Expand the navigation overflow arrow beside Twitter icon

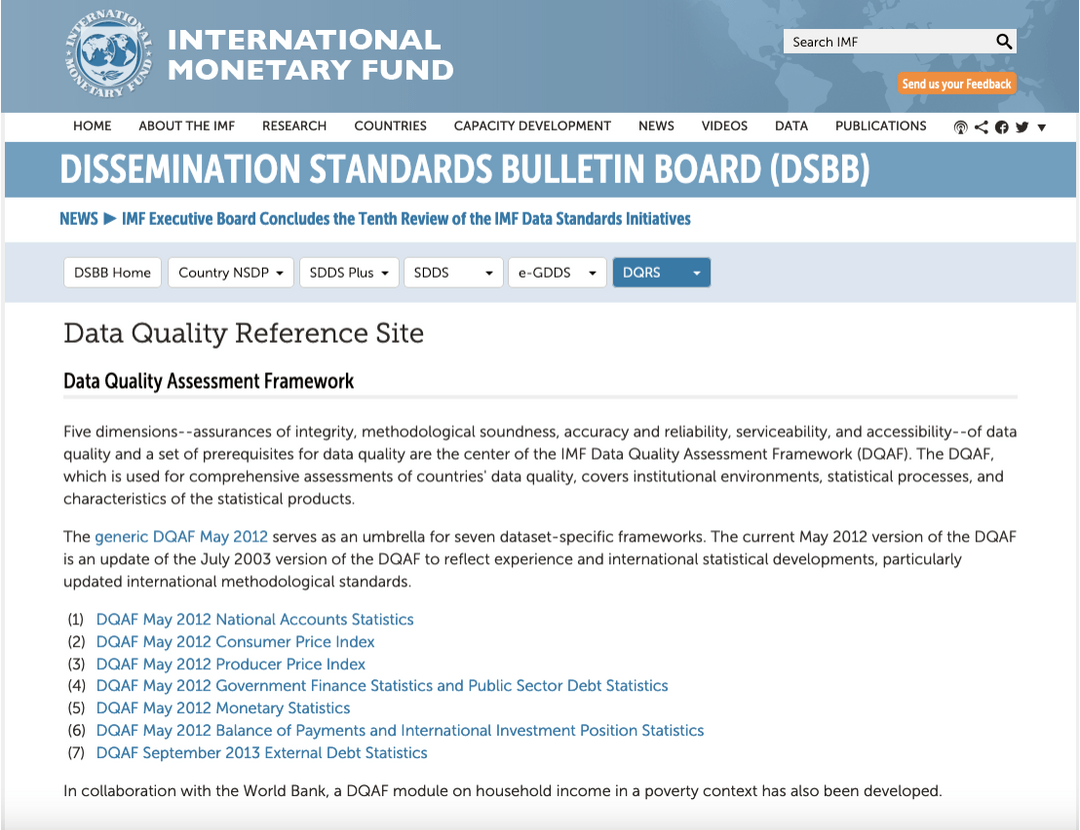pyautogui.click(x=1041, y=127)
